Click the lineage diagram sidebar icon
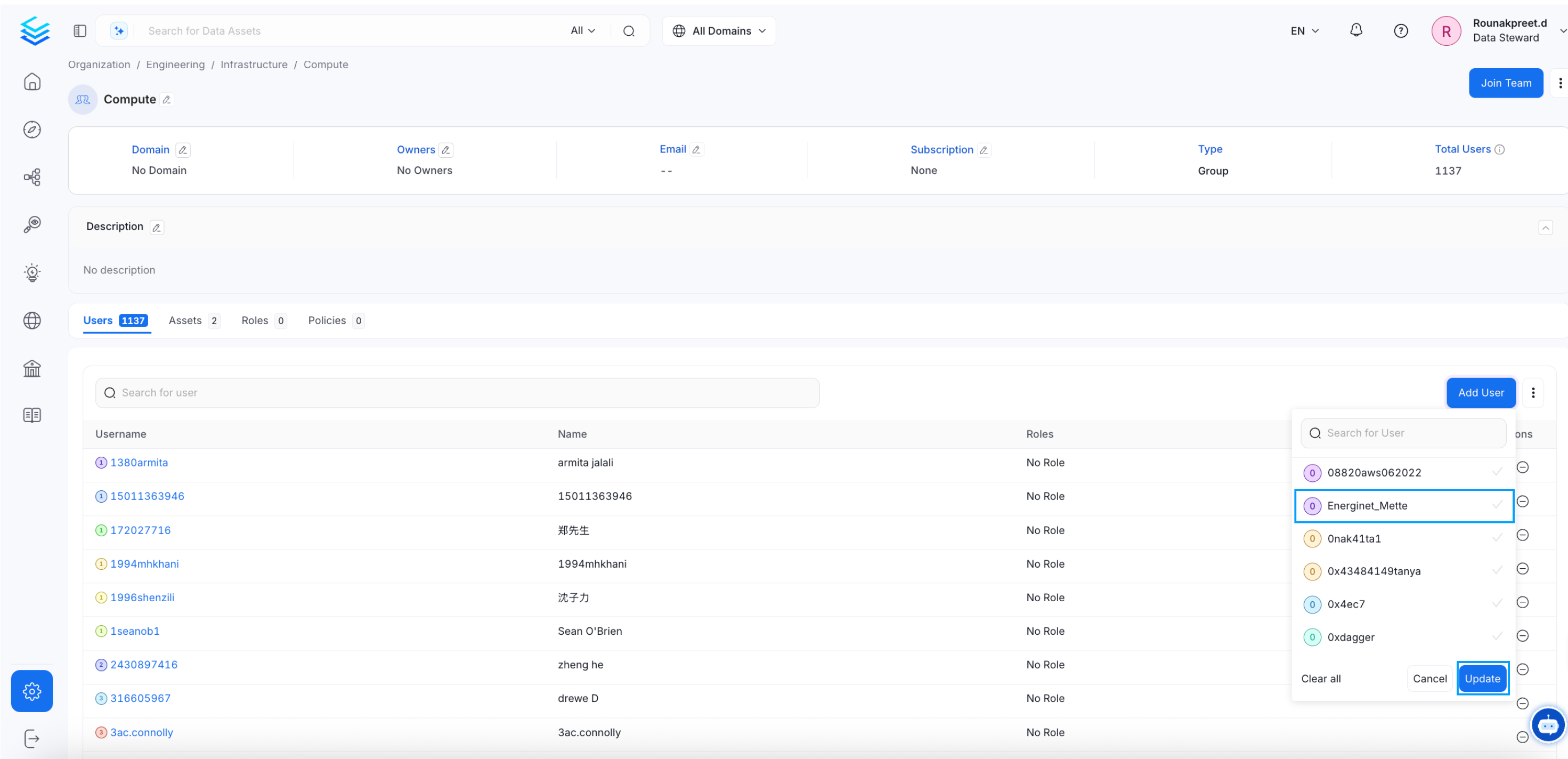 point(33,177)
